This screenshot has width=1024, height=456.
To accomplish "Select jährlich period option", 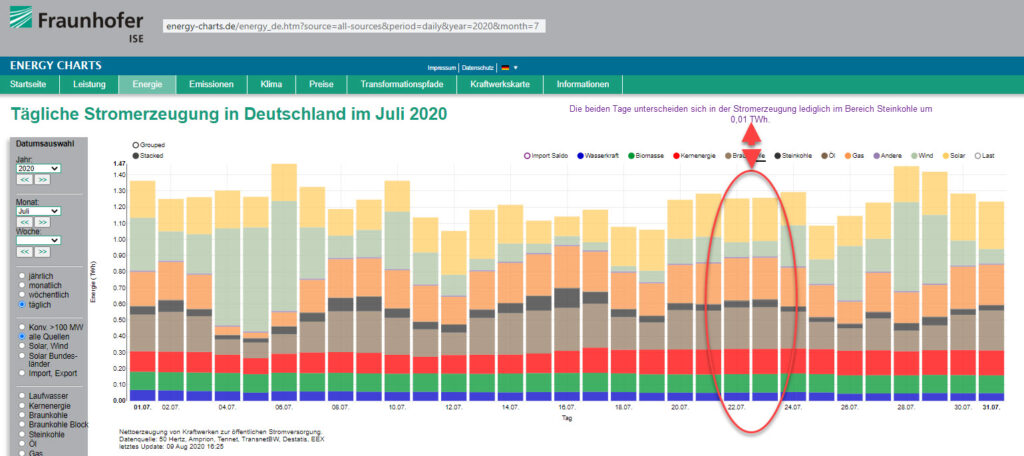I will [x=22, y=276].
